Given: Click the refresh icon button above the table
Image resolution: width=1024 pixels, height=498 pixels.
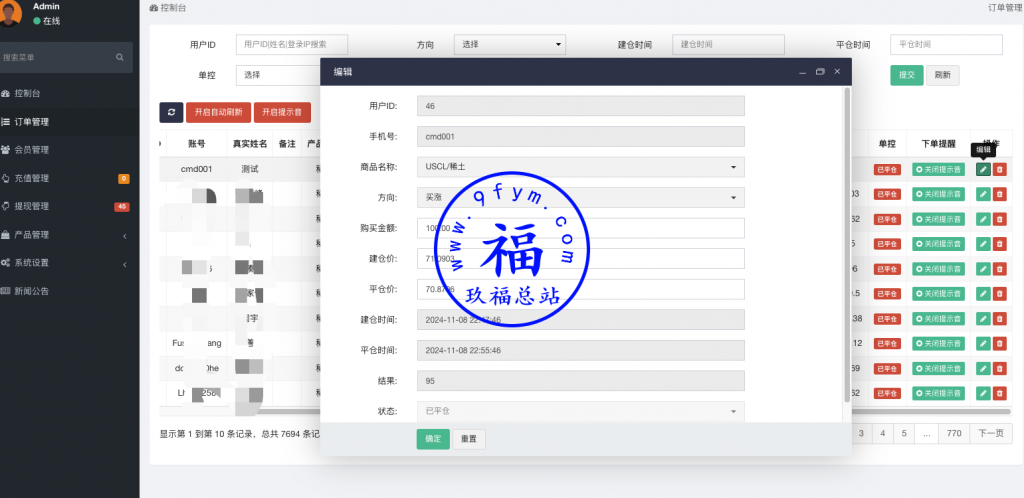Looking at the screenshot, I should click(172, 112).
